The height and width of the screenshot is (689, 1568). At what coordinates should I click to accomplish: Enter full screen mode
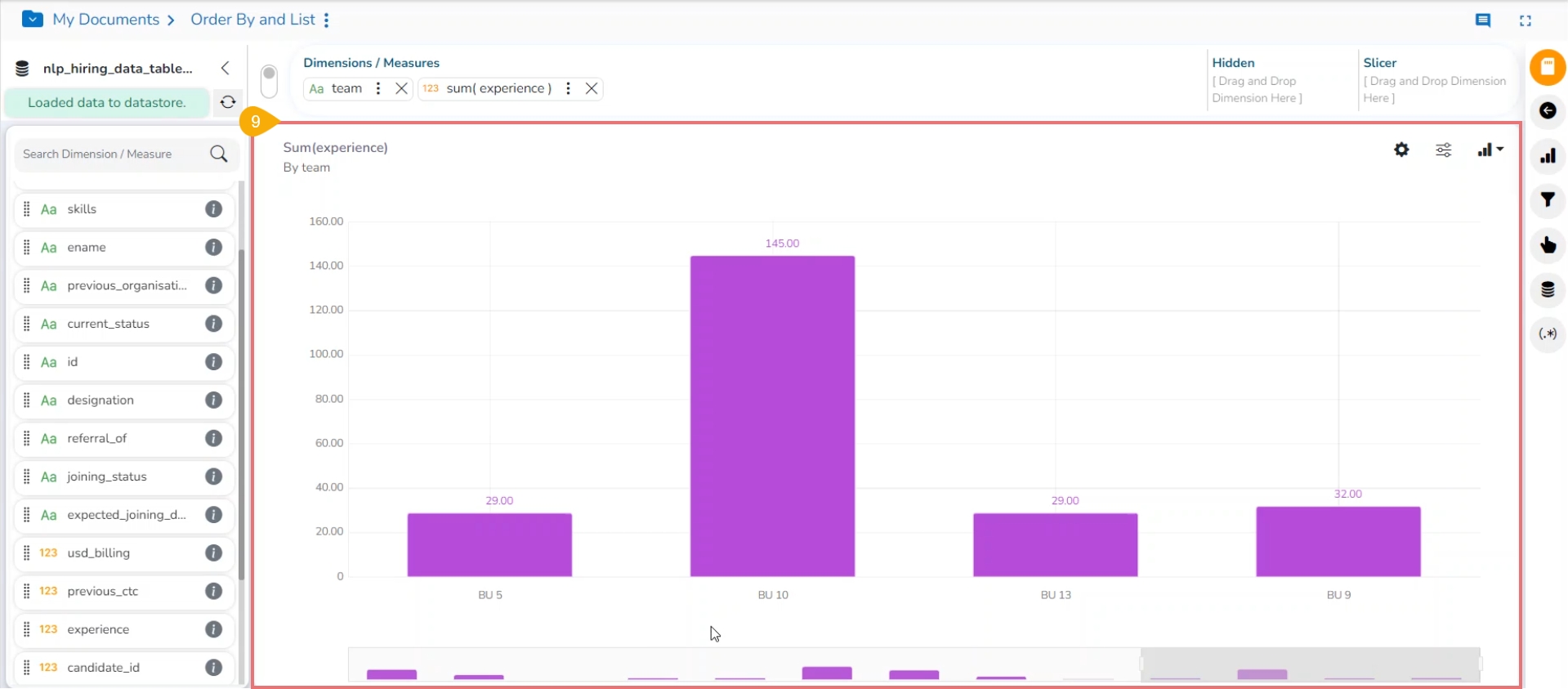[x=1526, y=20]
